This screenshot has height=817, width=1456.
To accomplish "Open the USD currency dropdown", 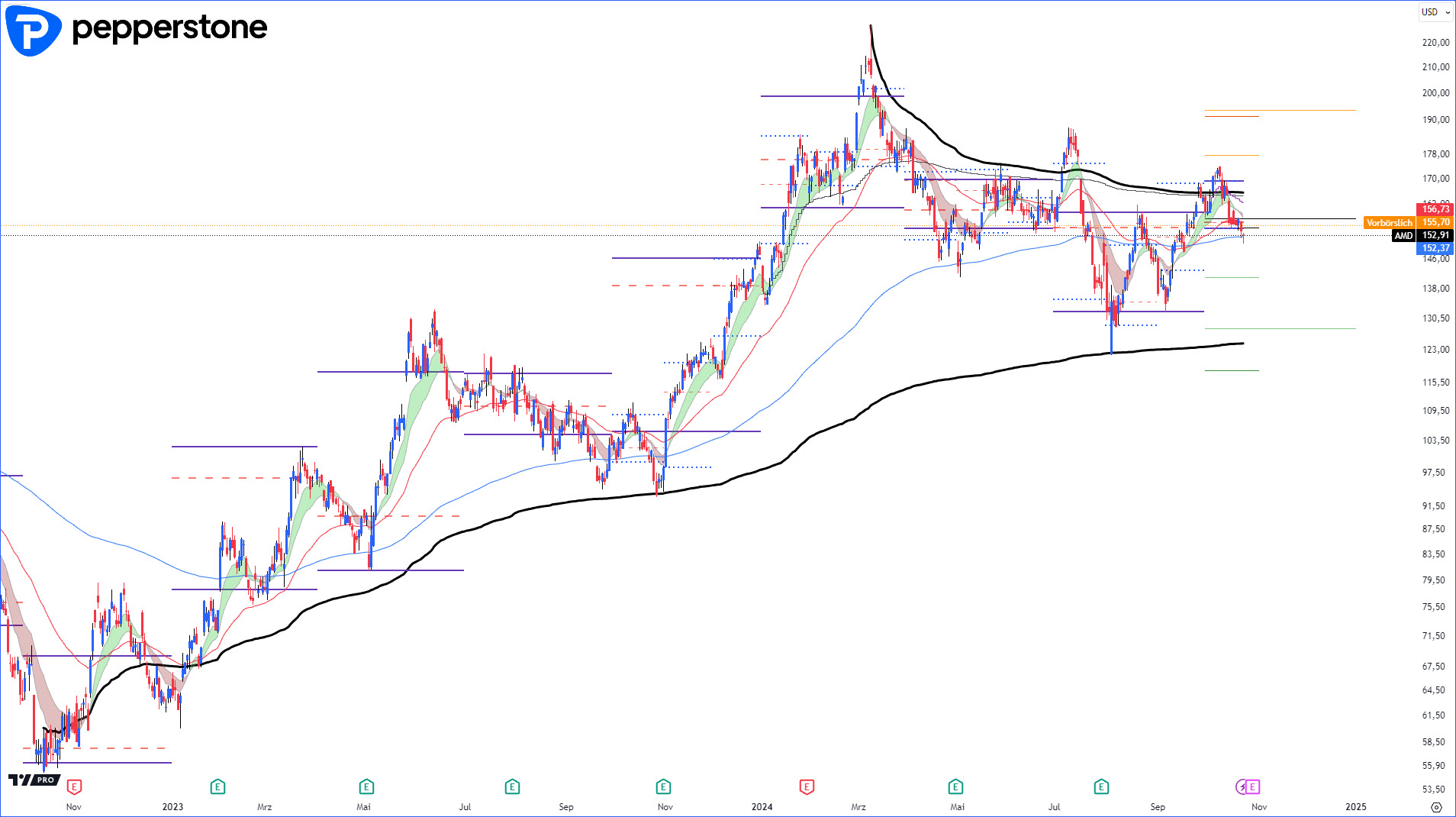I will point(1435,12).
